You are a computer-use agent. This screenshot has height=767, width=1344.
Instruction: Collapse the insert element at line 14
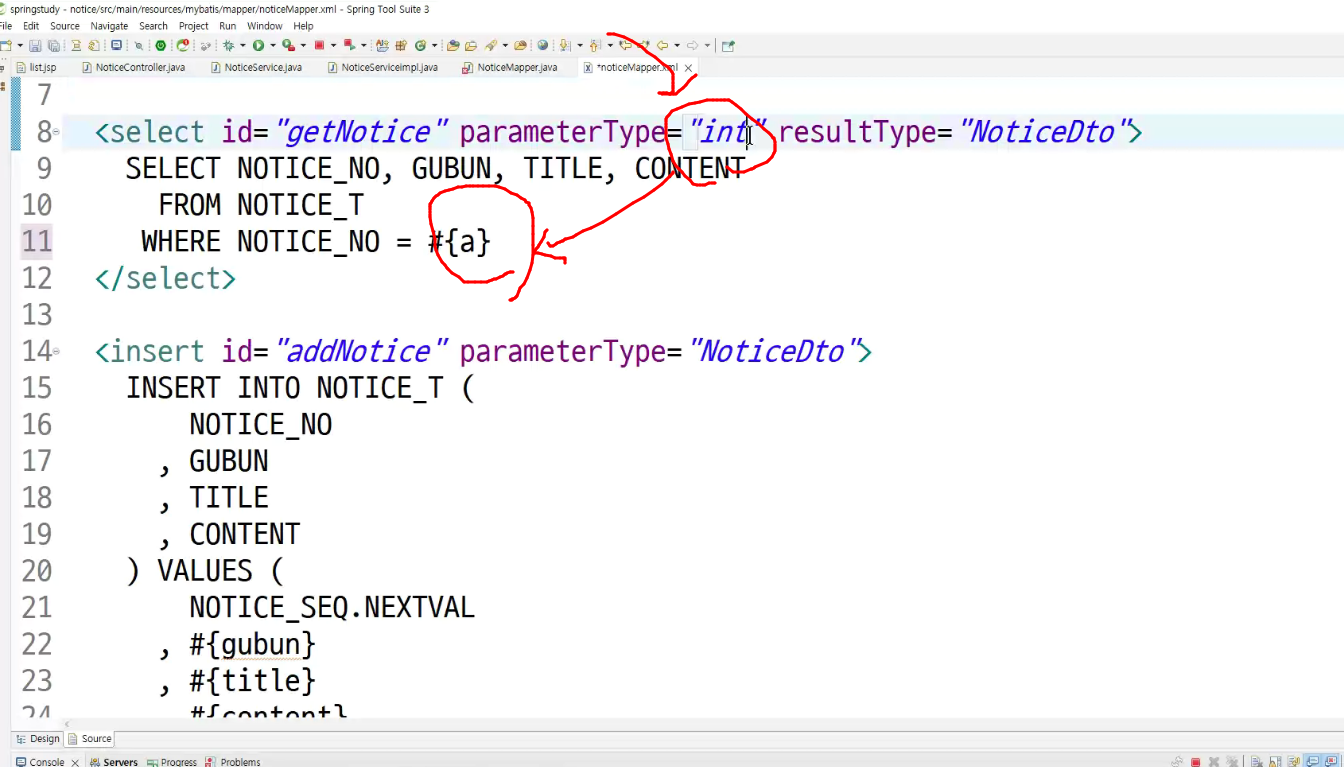(x=56, y=351)
